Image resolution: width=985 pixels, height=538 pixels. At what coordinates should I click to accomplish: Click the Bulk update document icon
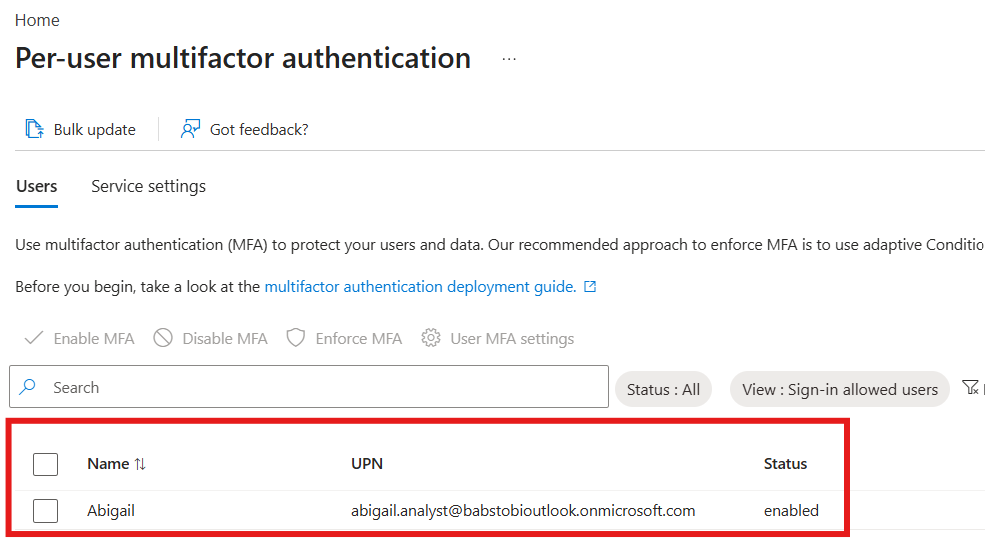point(35,129)
